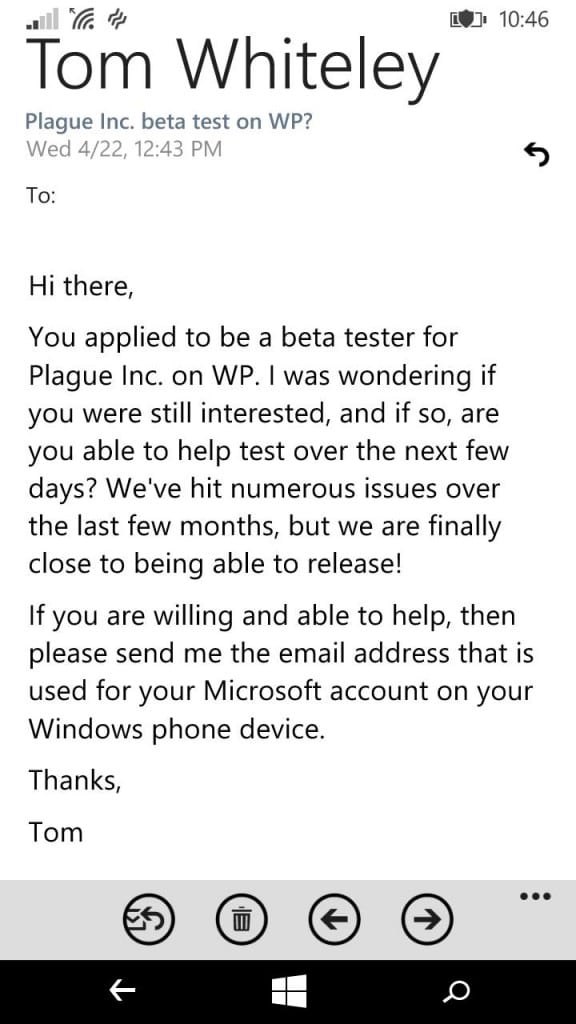
Task: Go to newer message with left arrow icon
Action: click(x=334, y=920)
